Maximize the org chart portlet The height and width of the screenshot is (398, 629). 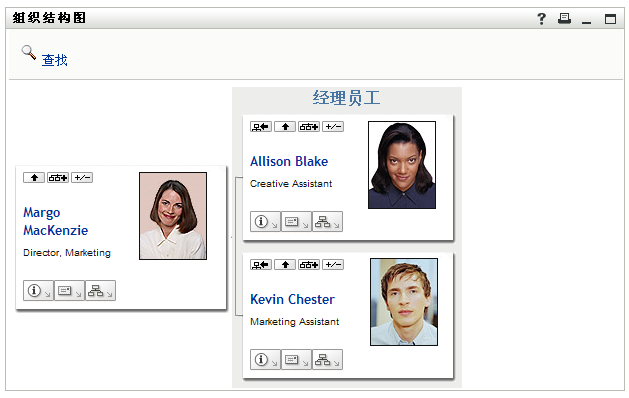point(610,19)
